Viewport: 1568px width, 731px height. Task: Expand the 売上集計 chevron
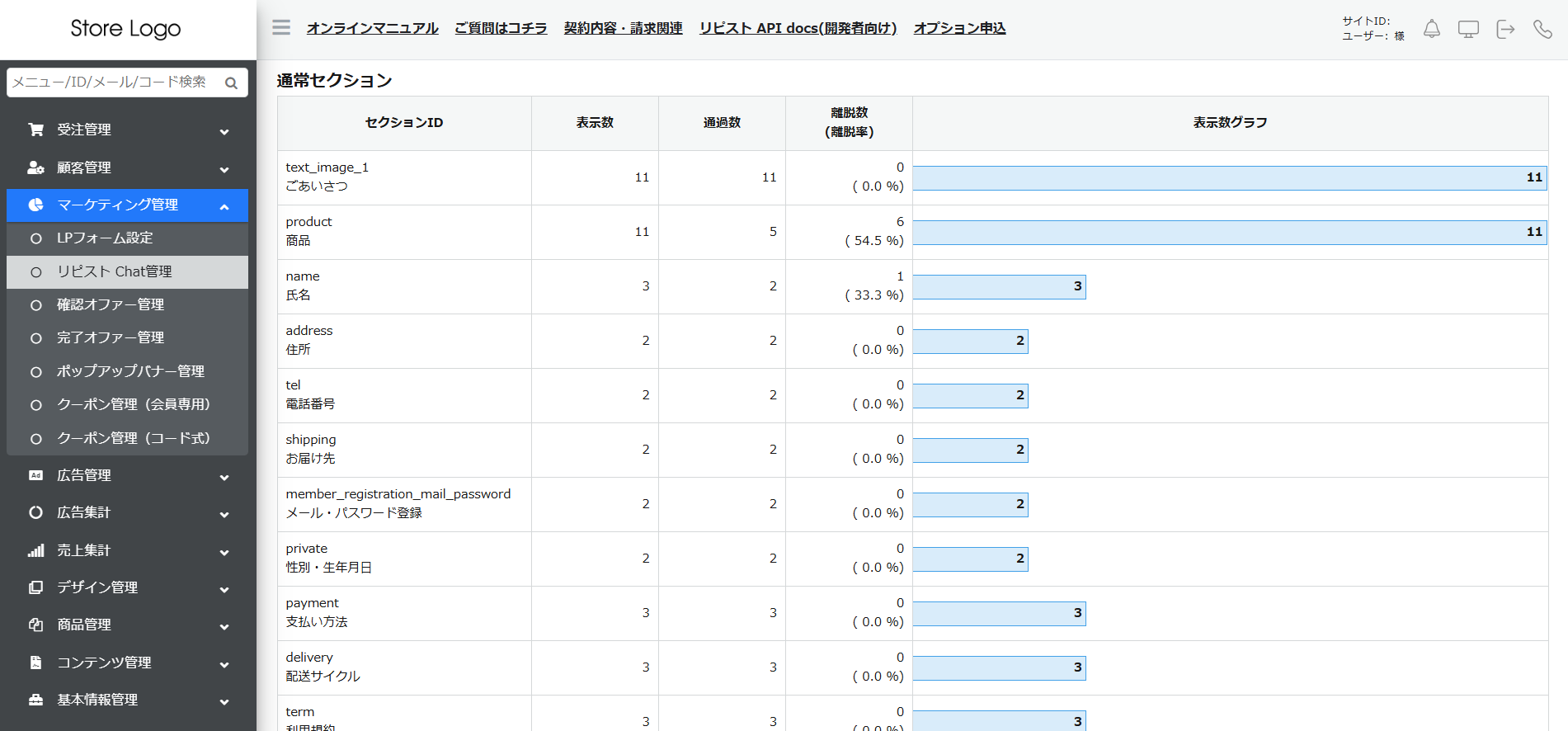[x=224, y=553]
